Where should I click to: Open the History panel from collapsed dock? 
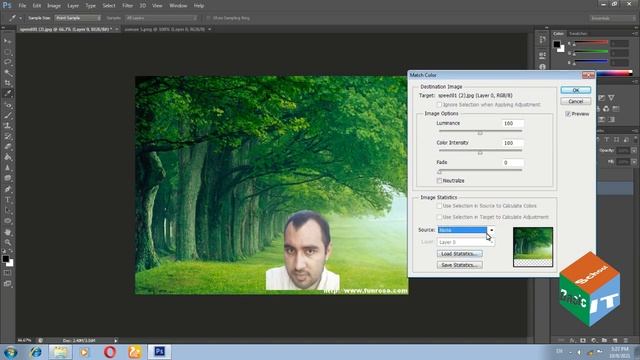[542, 40]
